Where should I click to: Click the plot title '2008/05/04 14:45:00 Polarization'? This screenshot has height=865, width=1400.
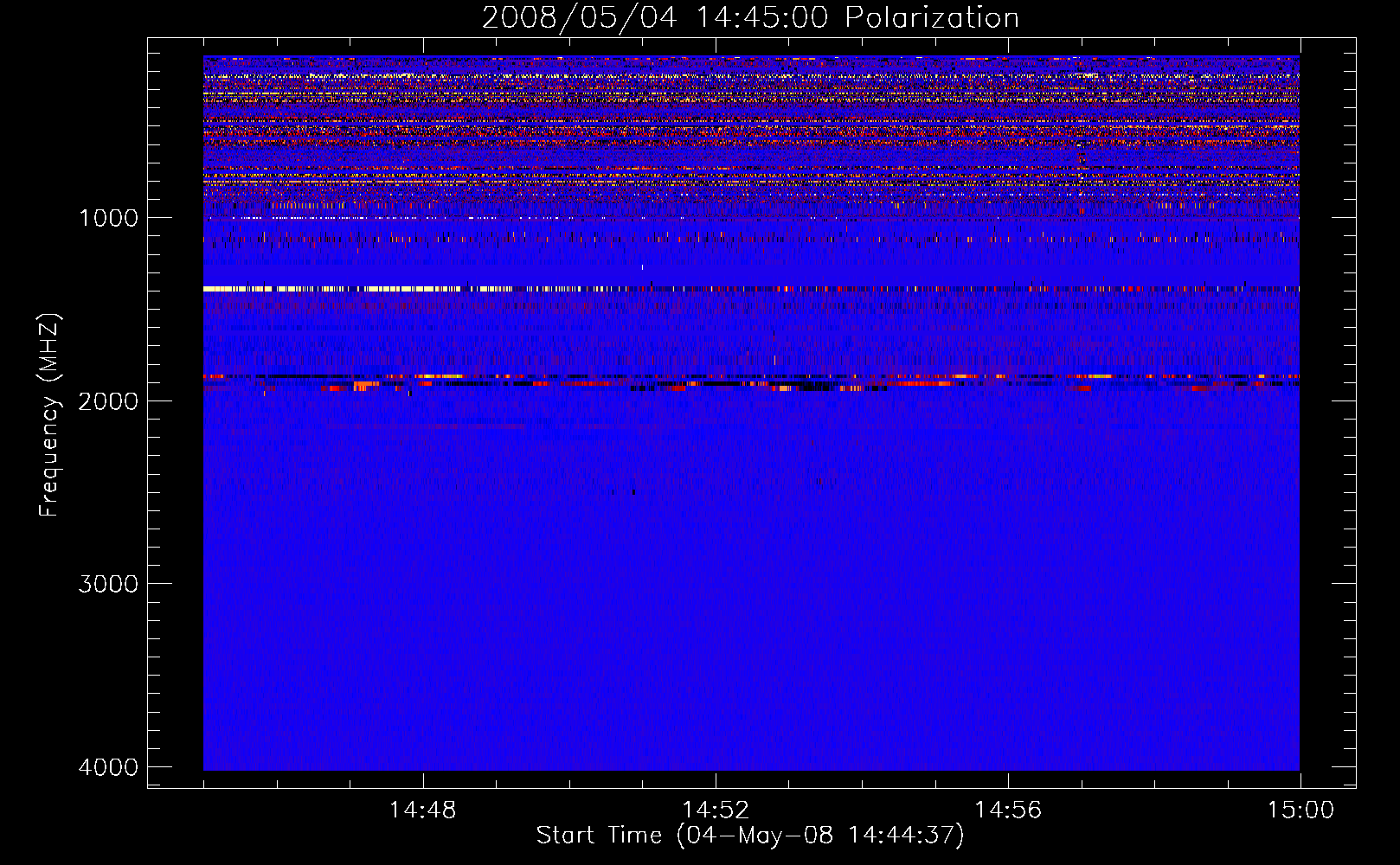tap(750, 18)
